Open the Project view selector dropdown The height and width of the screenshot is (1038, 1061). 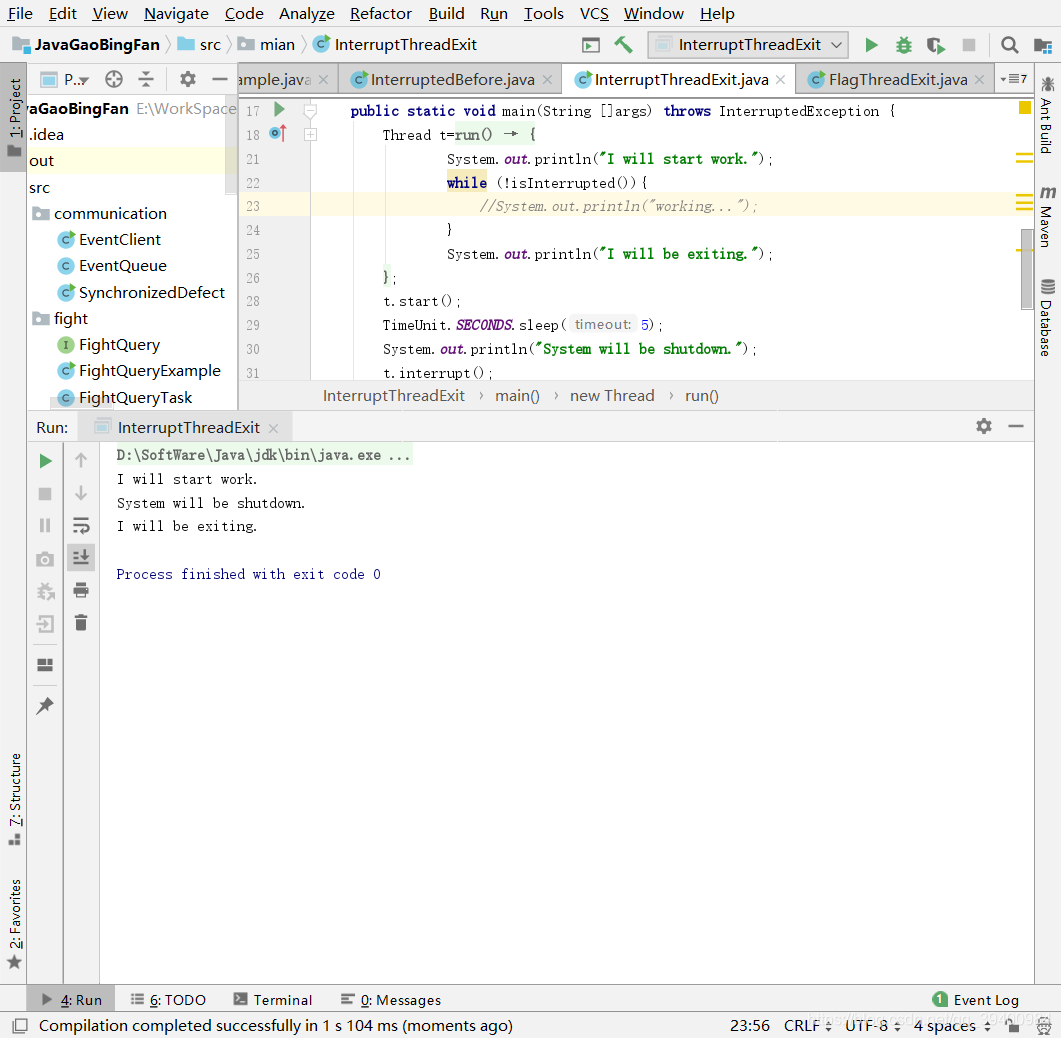coord(65,80)
